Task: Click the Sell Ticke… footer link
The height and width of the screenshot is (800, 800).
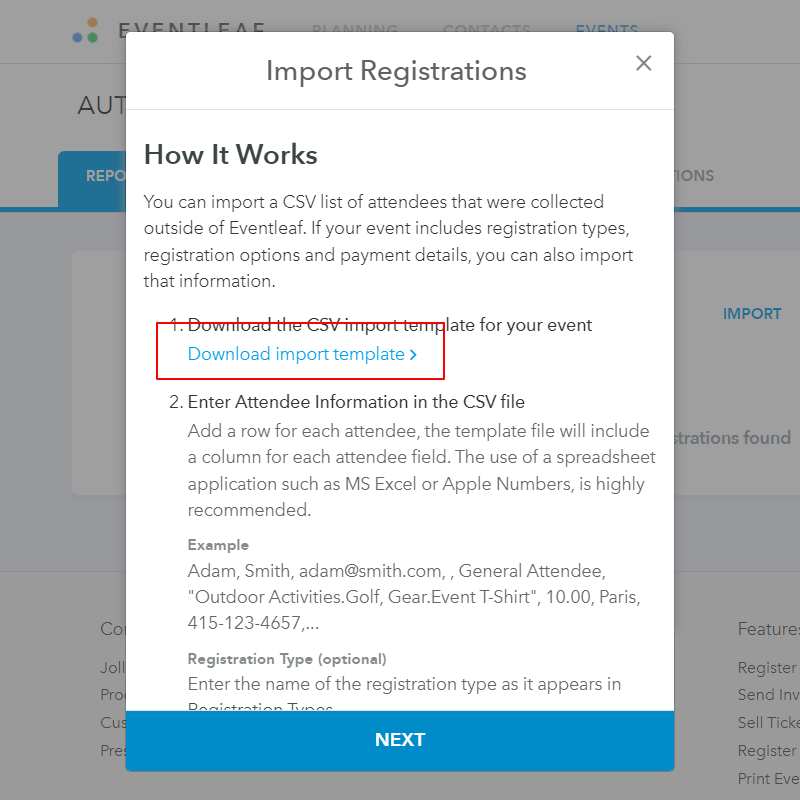Action: click(x=768, y=722)
